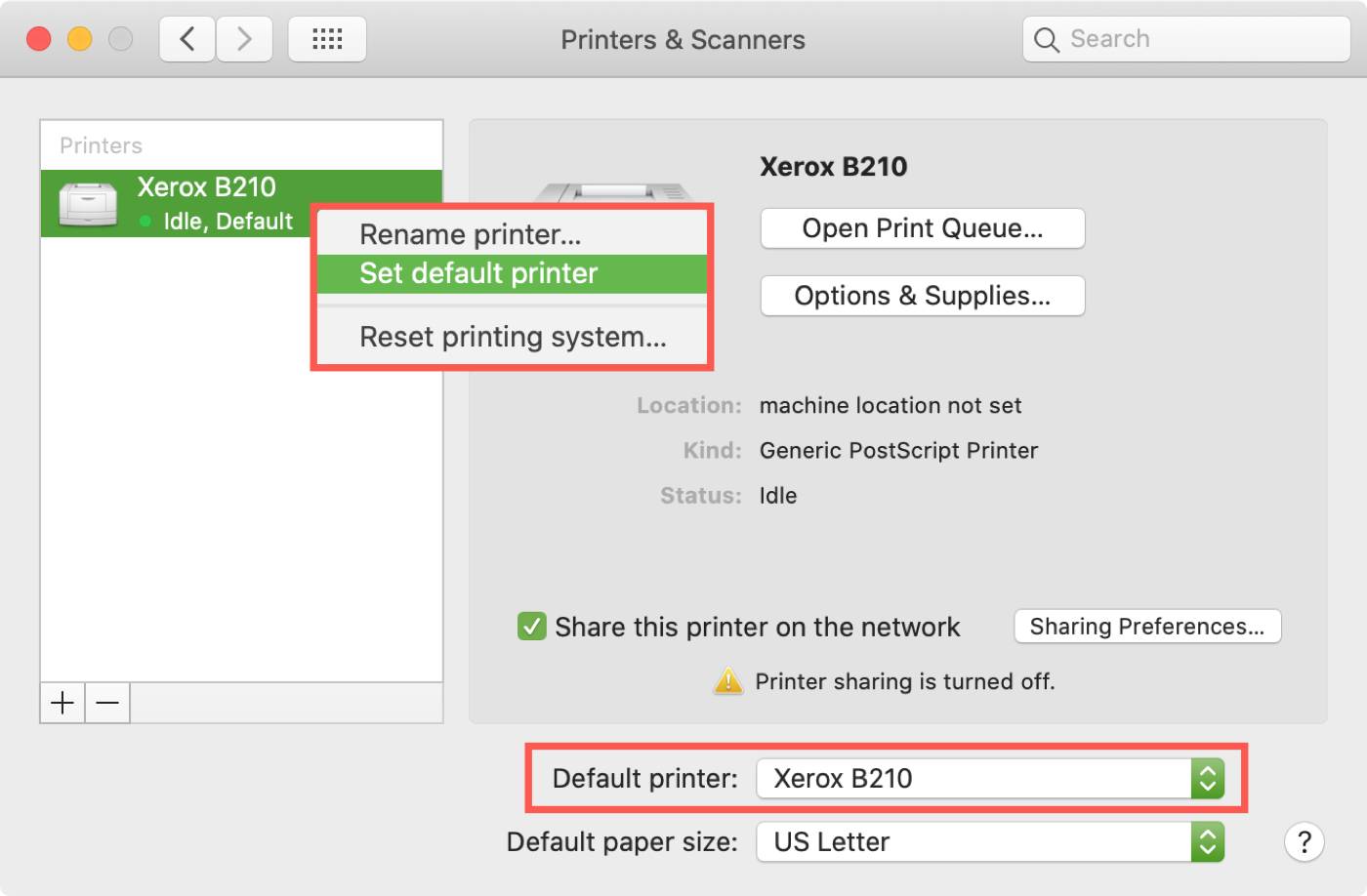The width and height of the screenshot is (1367, 896).
Task: Click the plus button to add printer
Action: [x=62, y=703]
